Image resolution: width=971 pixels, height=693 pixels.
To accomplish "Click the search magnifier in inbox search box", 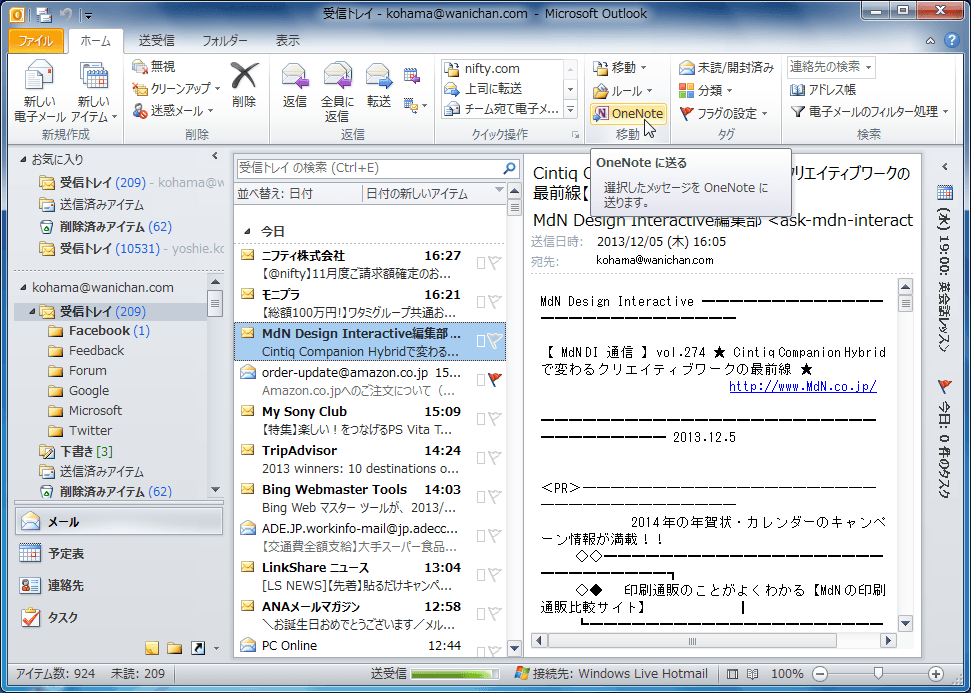I will click(510, 168).
